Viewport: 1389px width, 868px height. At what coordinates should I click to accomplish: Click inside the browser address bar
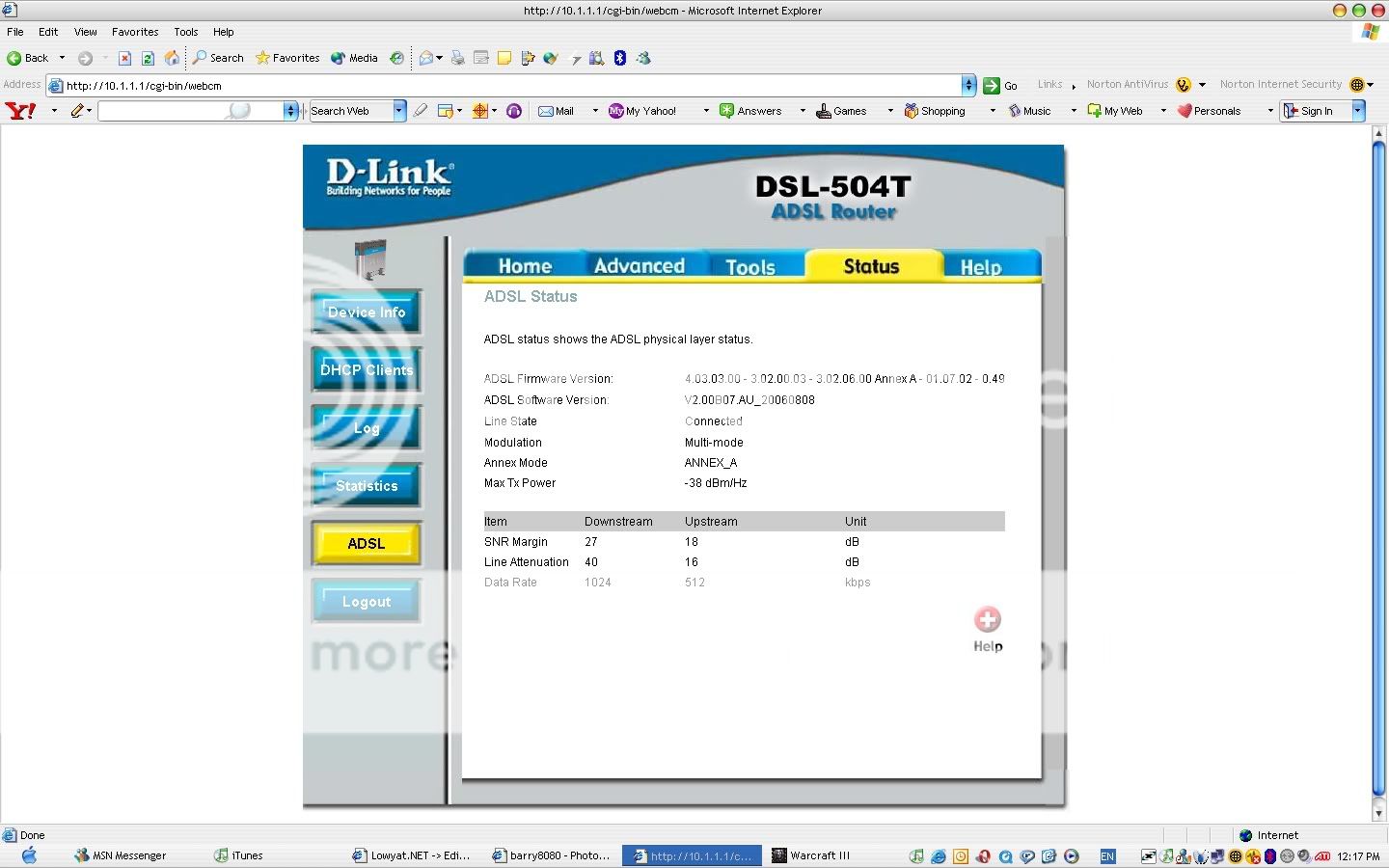coord(386,85)
